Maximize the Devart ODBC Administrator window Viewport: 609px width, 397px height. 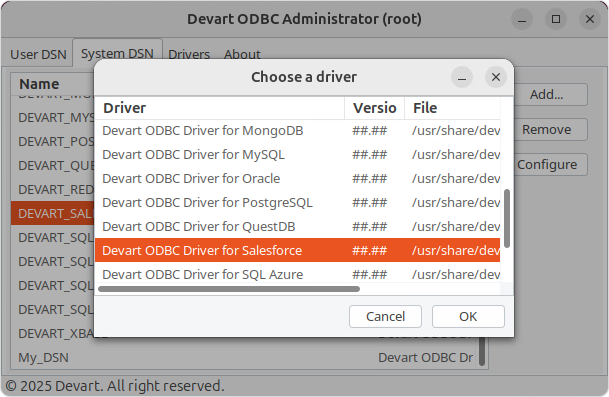tap(556, 19)
